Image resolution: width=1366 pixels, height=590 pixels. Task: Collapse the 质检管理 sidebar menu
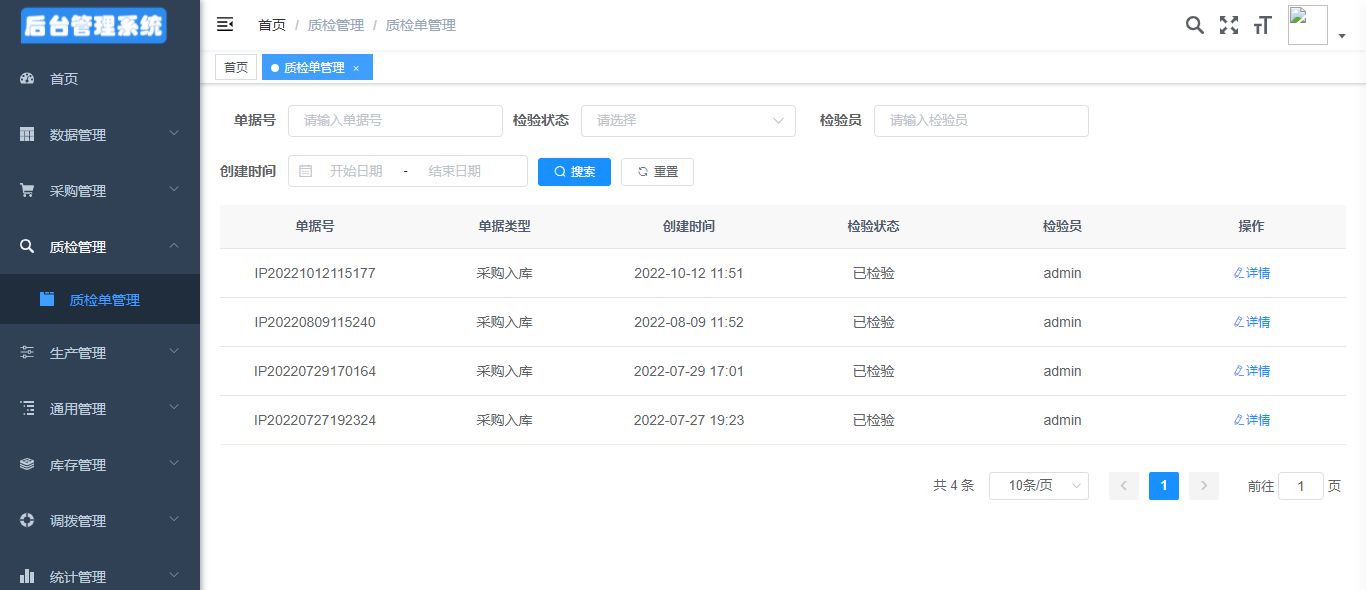(x=99, y=247)
